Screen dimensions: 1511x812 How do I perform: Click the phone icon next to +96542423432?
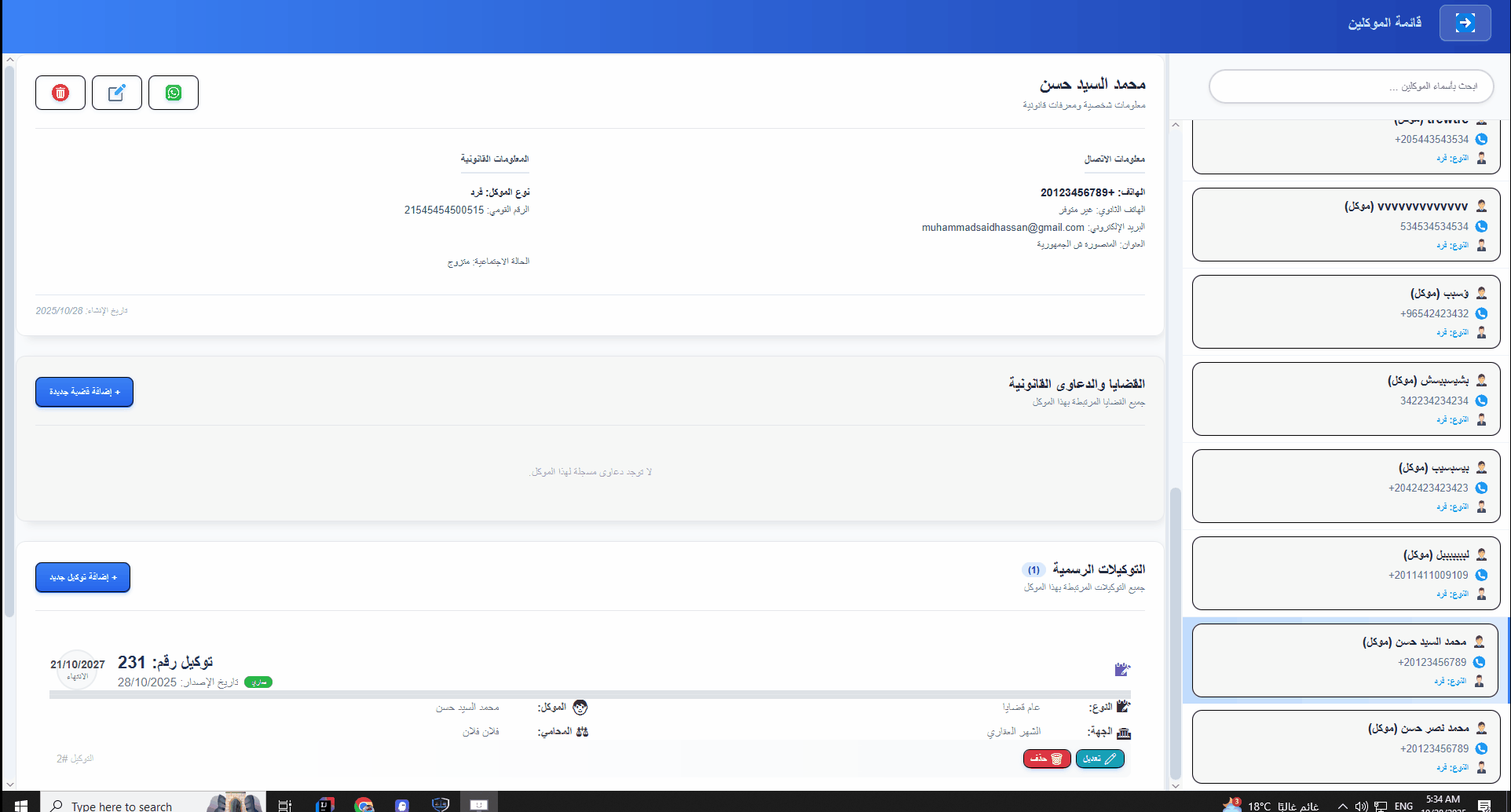pos(1482,313)
